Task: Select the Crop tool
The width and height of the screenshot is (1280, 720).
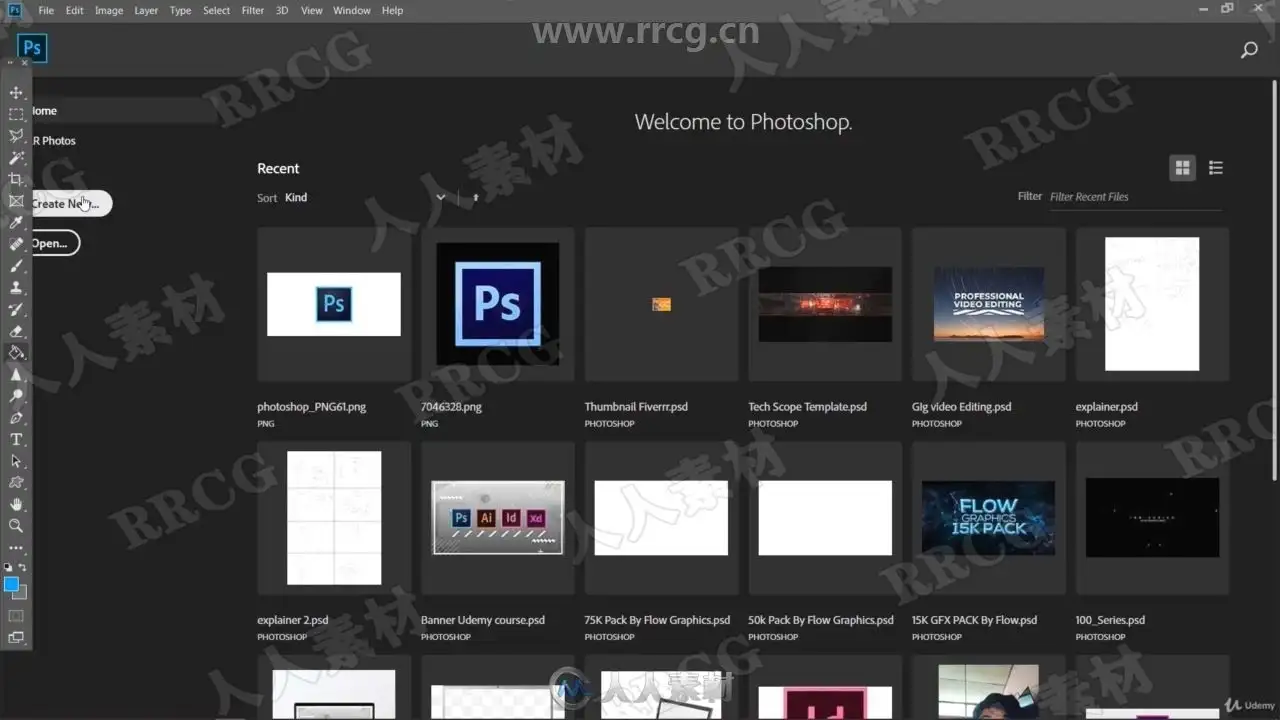Action: (x=16, y=180)
